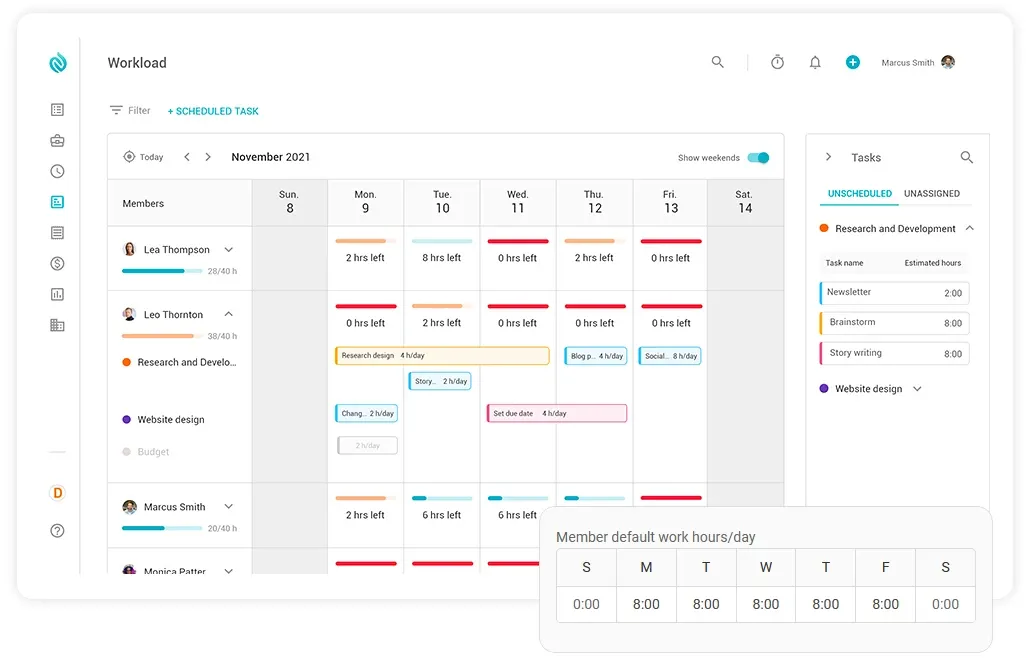Open the briefcase projects icon in sidebar
This screenshot has width=1029, height=669.
(x=57, y=140)
